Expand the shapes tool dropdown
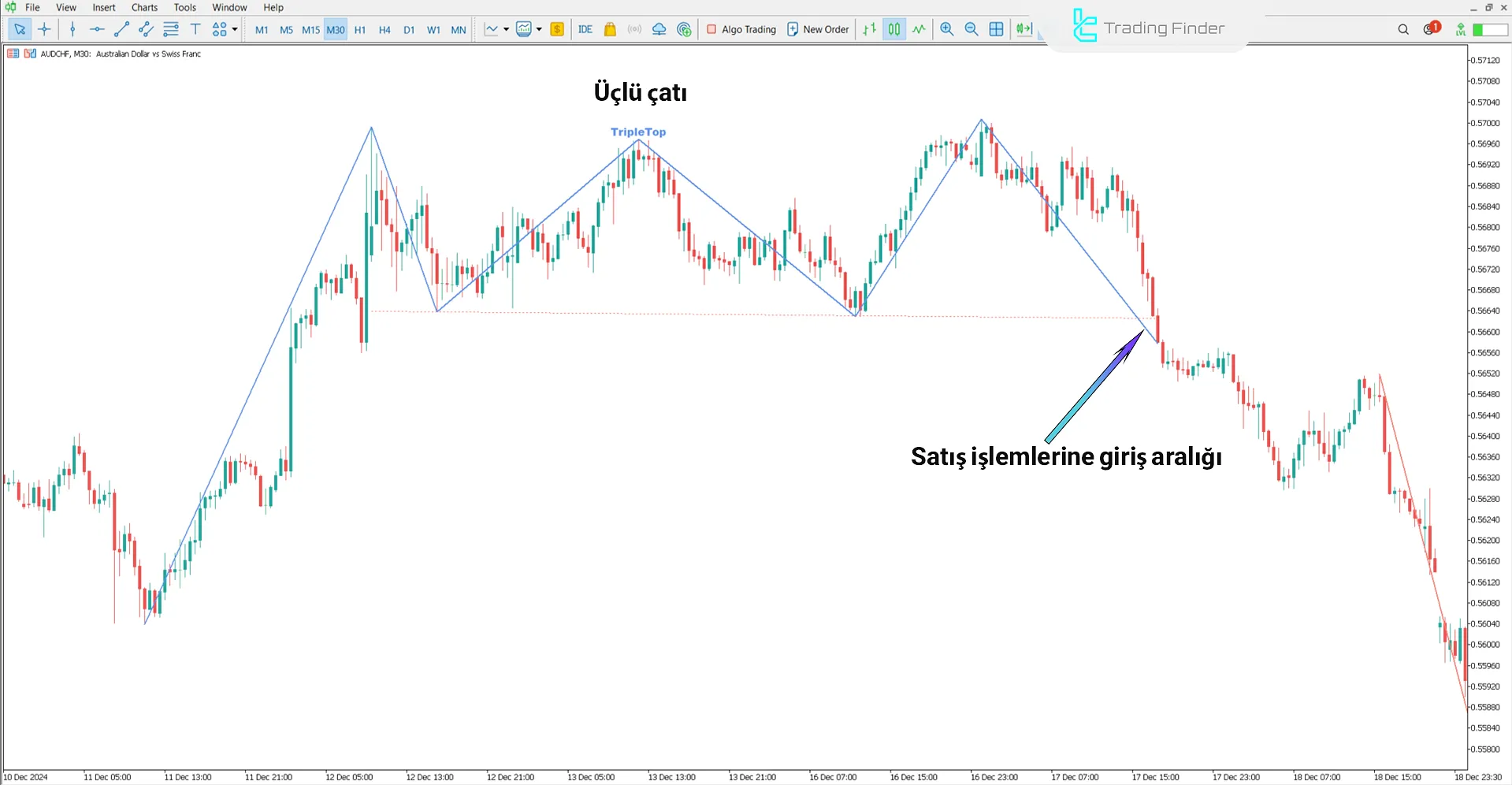The height and width of the screenshot is (785, 1512). [234, 29]
